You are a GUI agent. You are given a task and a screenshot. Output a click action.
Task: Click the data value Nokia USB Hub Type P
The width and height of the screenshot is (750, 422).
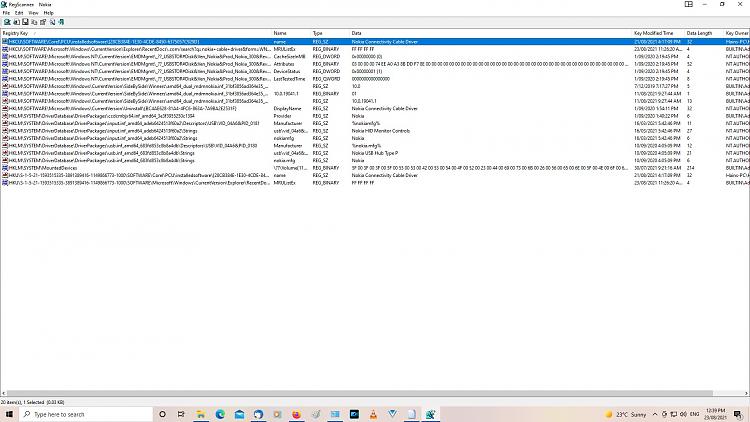[x=375, y=153]
